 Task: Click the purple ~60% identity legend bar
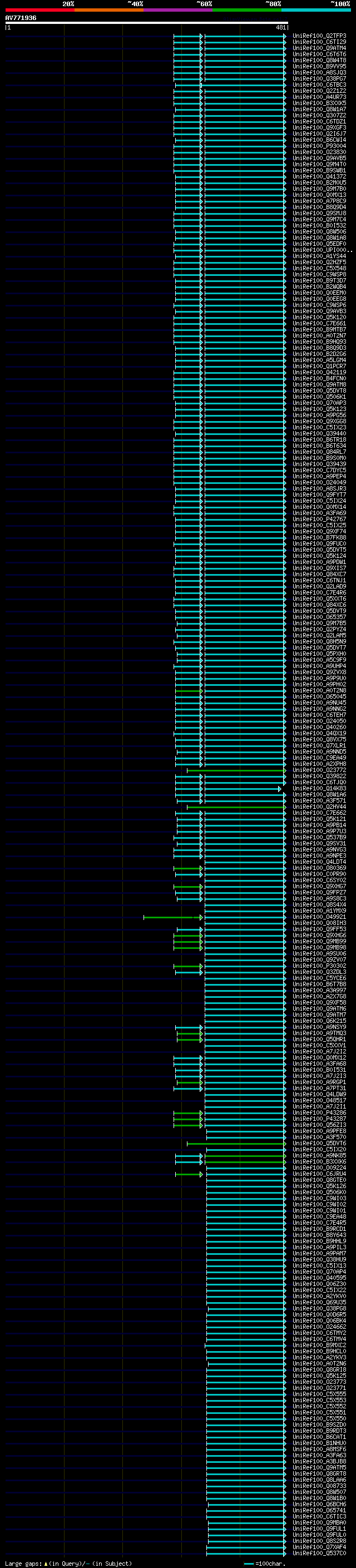click(179, 10)
